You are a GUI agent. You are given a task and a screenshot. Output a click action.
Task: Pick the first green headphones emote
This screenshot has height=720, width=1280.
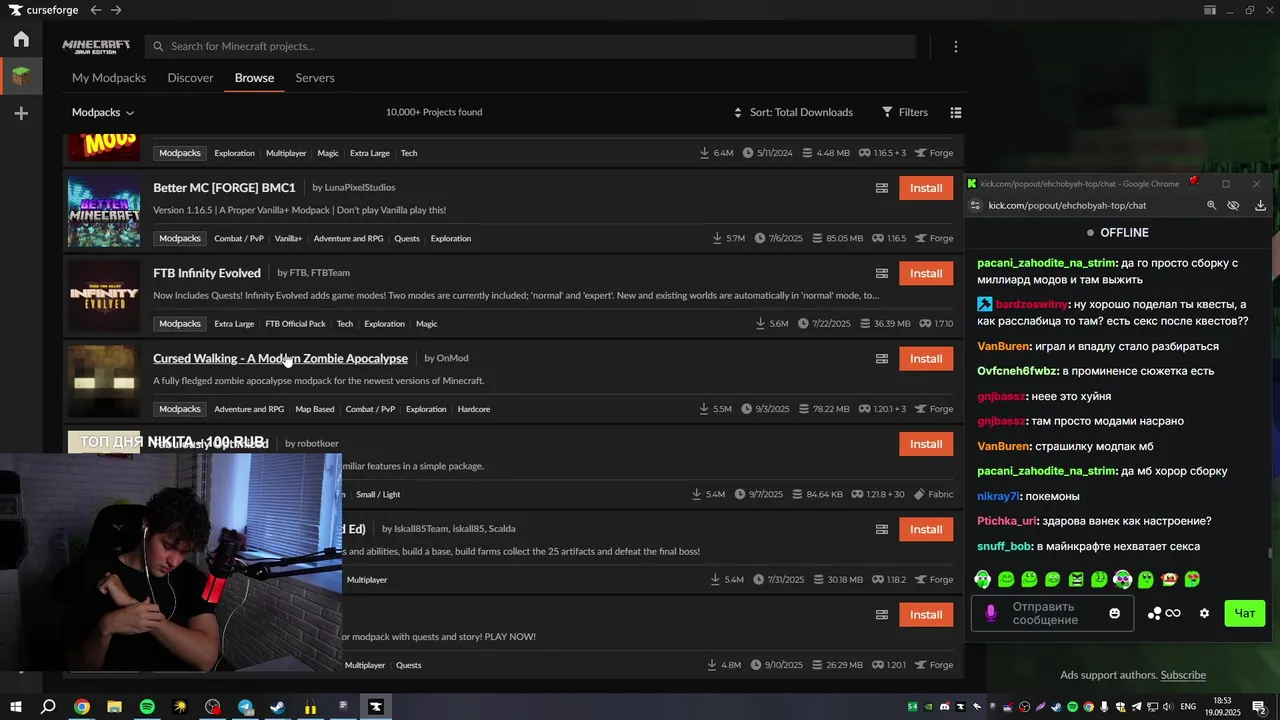983,579
